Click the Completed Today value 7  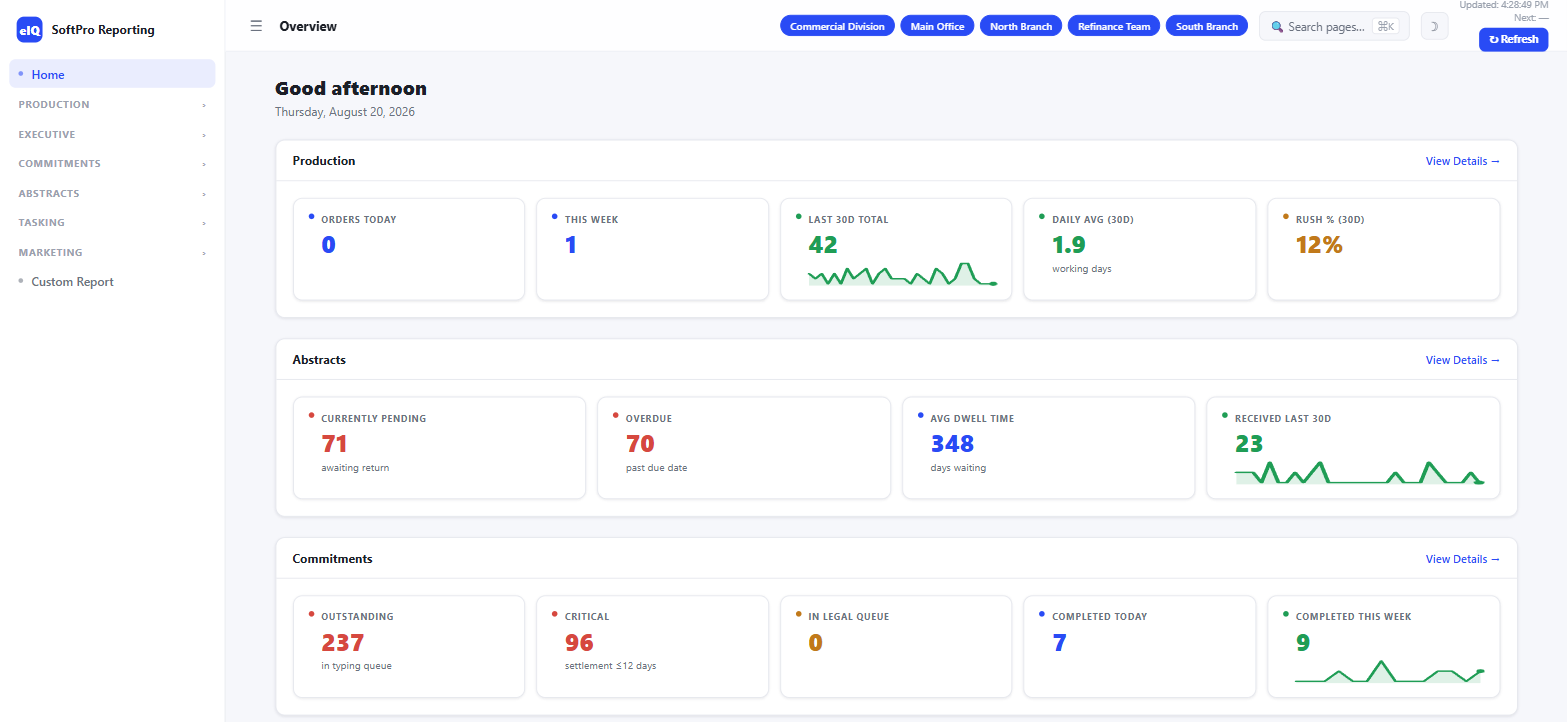pos(1059,642)
